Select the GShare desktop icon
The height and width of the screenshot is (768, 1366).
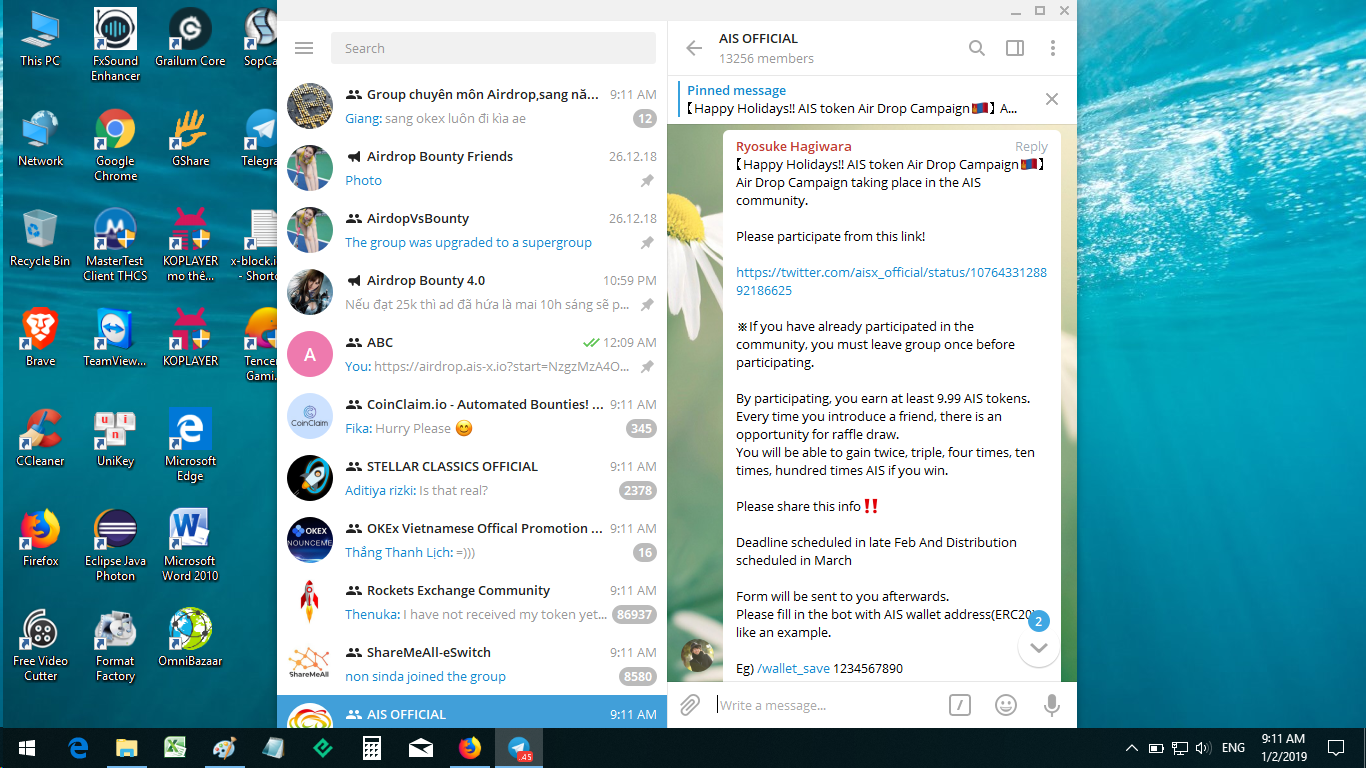[x=190, y=138]
